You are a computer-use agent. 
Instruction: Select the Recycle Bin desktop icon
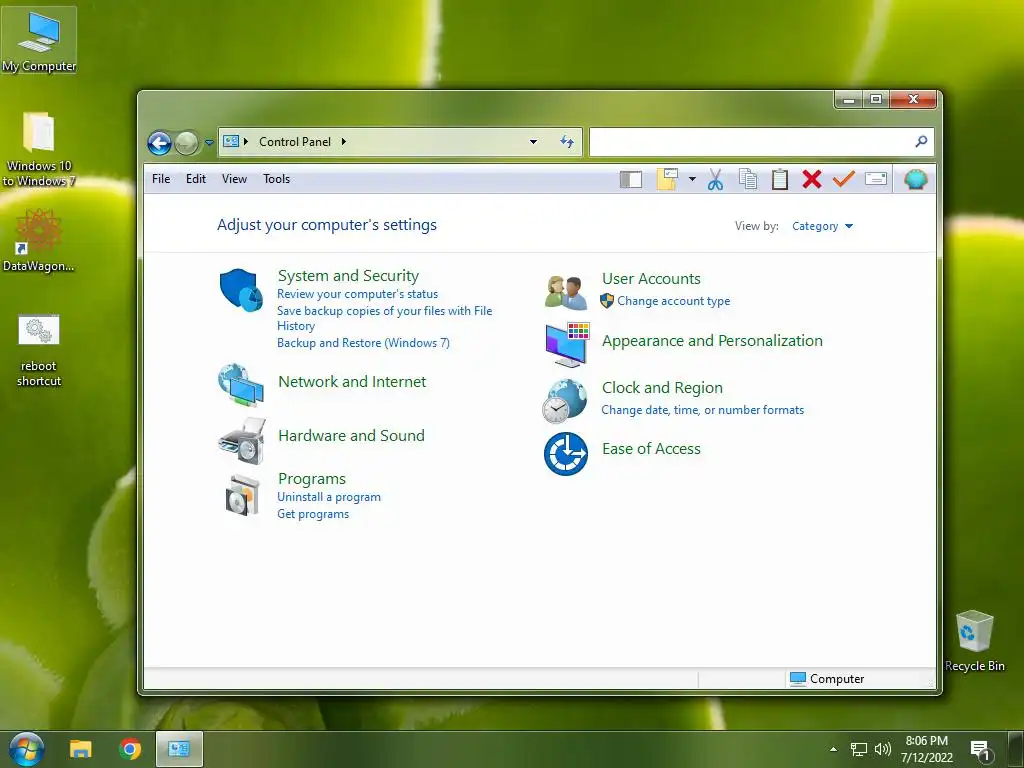pyautogui.click(x=974, y=641)
